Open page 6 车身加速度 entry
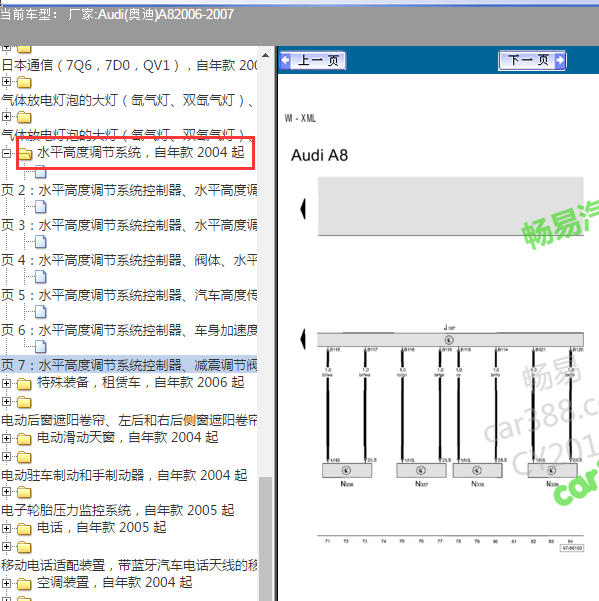The image size is (599, 601). (129, 330)
